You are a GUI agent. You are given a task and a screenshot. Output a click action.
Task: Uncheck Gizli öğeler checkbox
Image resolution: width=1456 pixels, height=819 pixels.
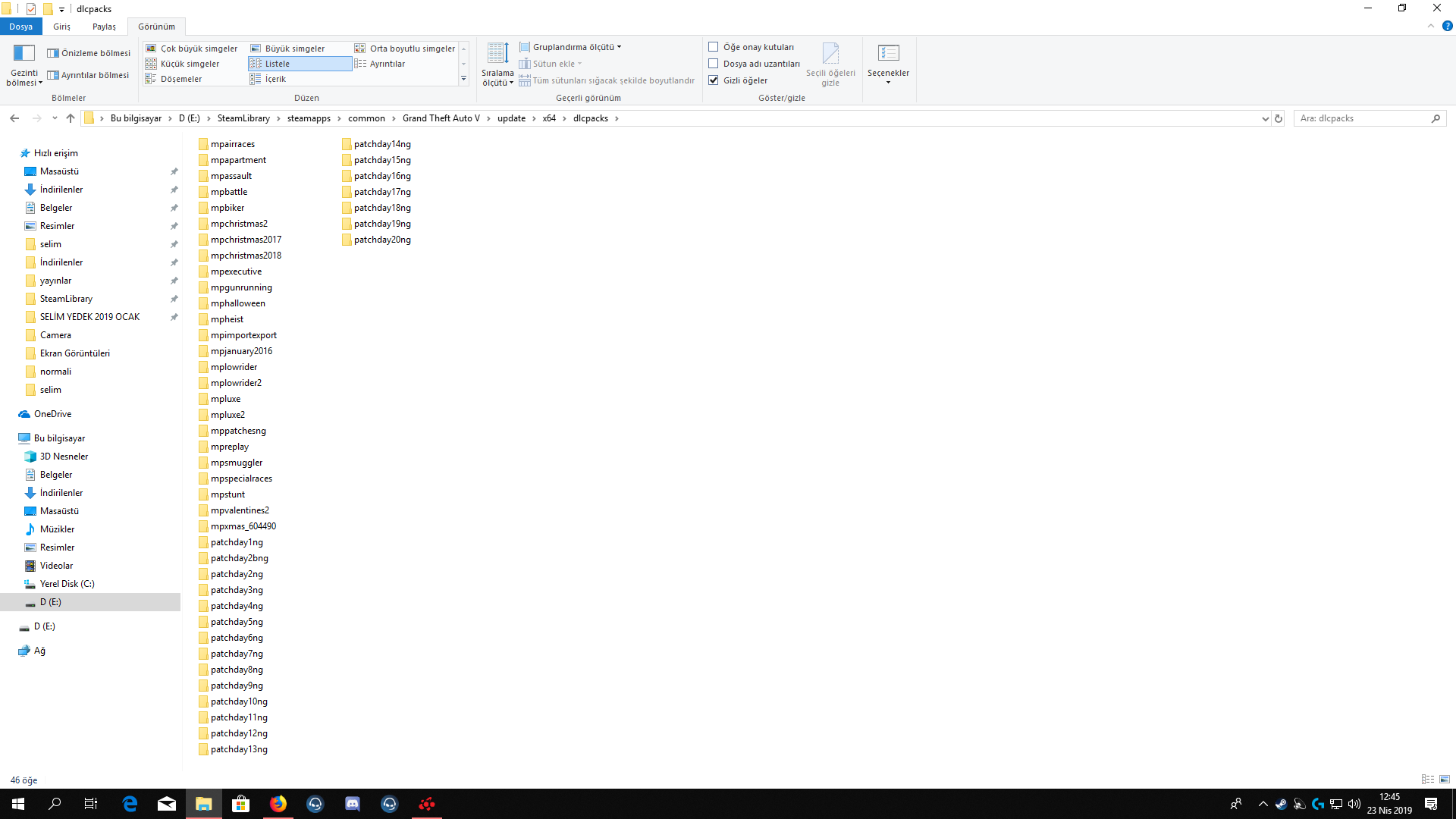click(714, 80)
